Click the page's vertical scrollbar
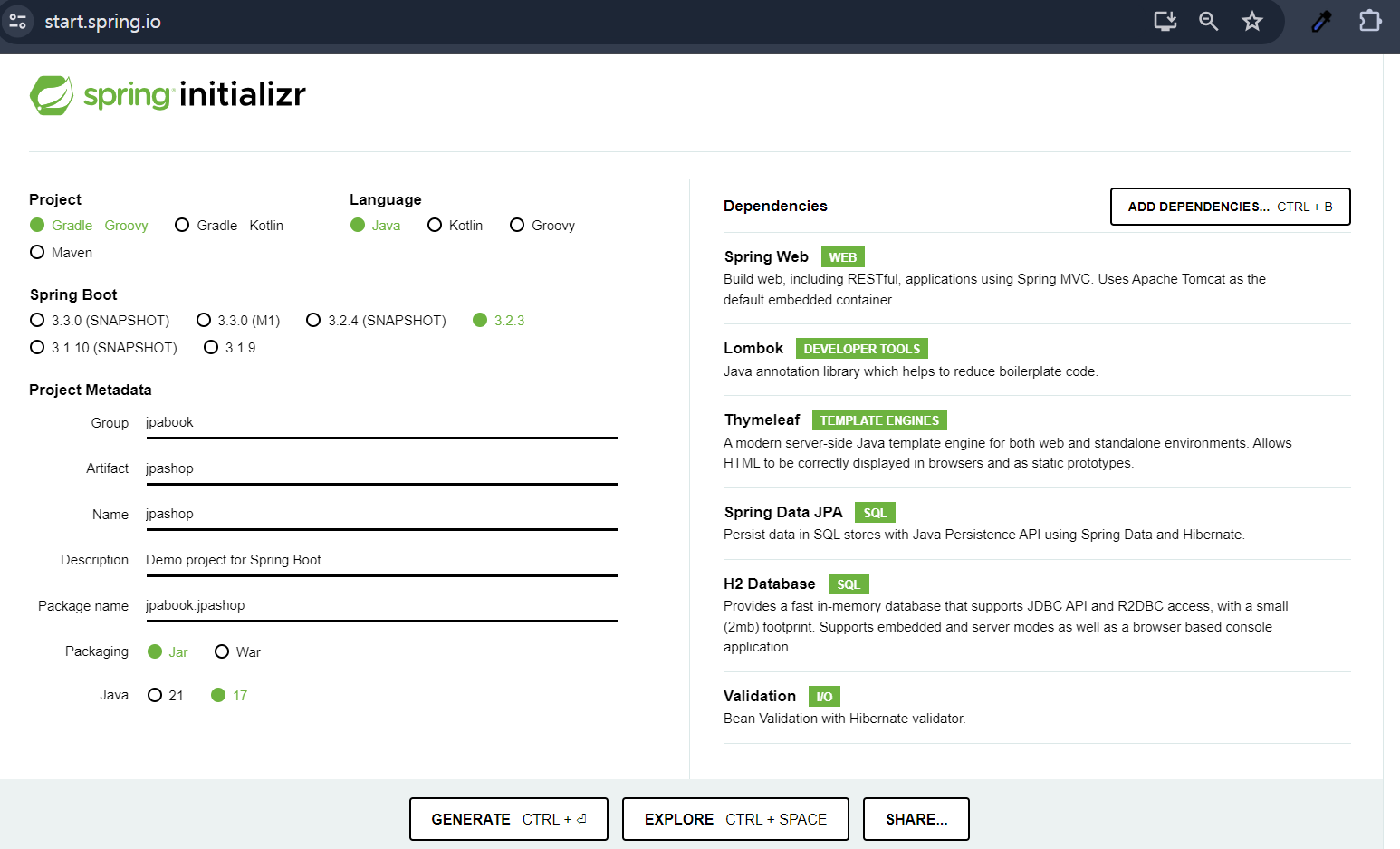Viewport: 1400px width, 849px height. click(1391, 451)
